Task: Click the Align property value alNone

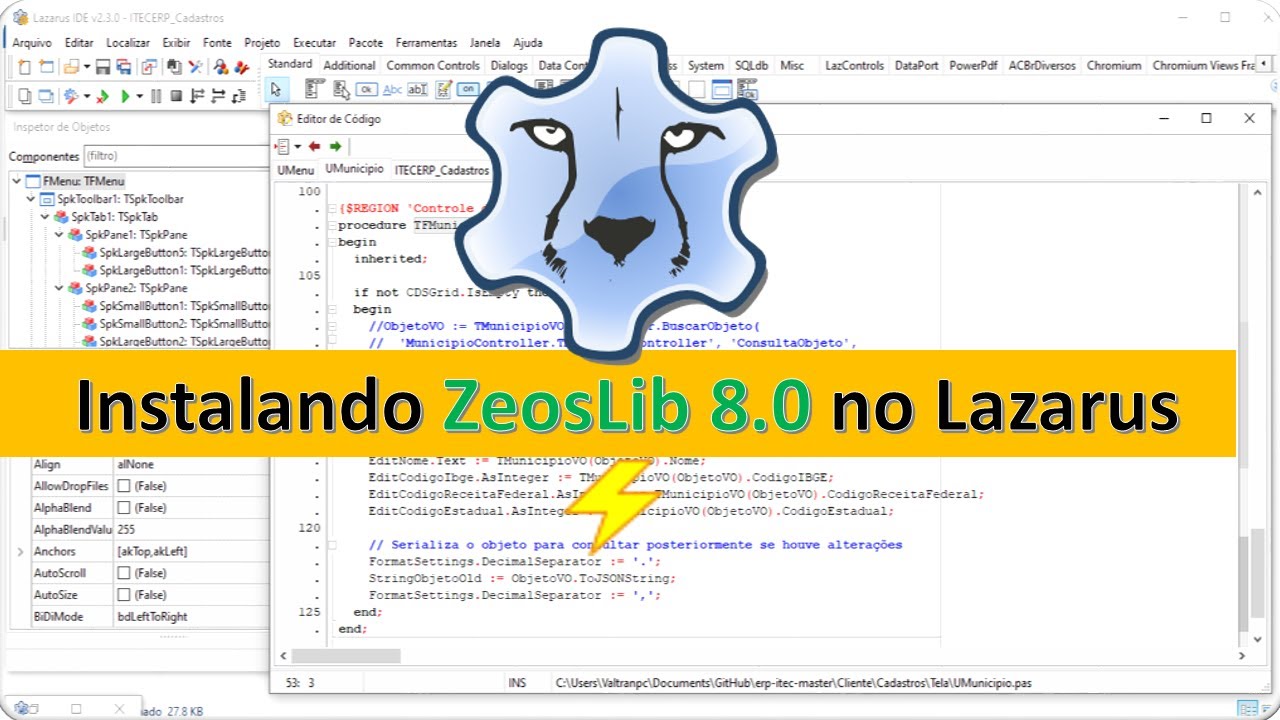Action: tap(192, 464)
